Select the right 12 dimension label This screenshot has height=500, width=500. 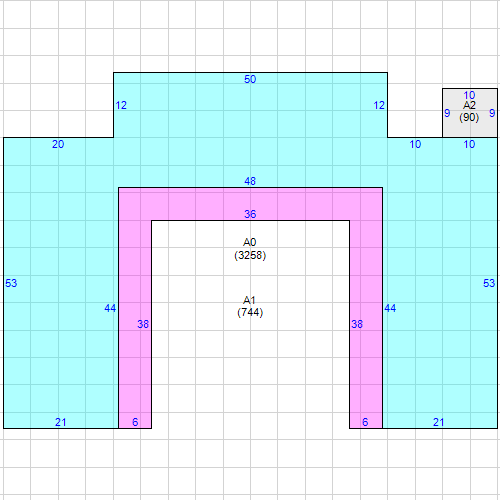click(379, 105)
